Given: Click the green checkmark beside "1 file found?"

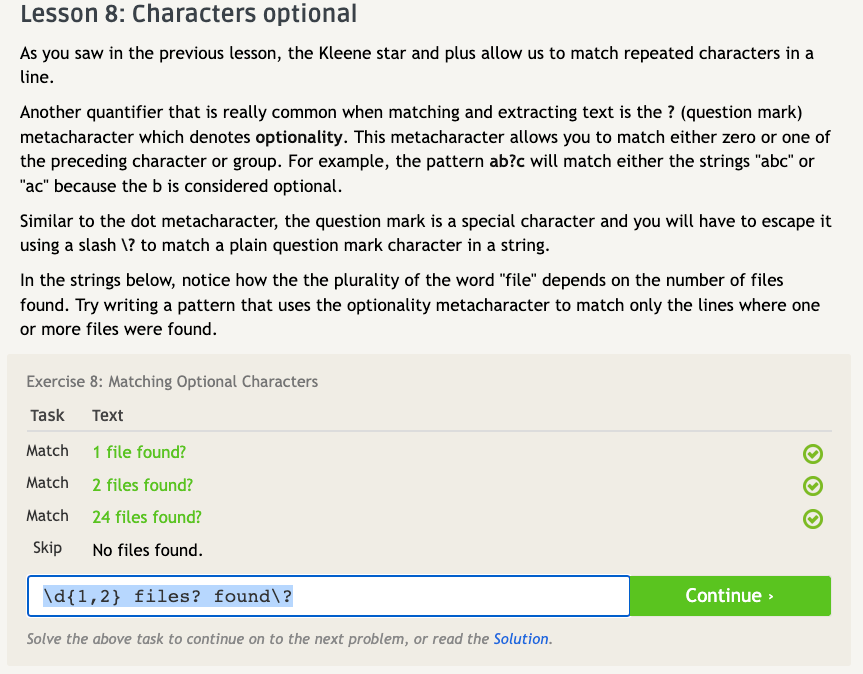Looking at the screenshot, I should click(813, 454).
